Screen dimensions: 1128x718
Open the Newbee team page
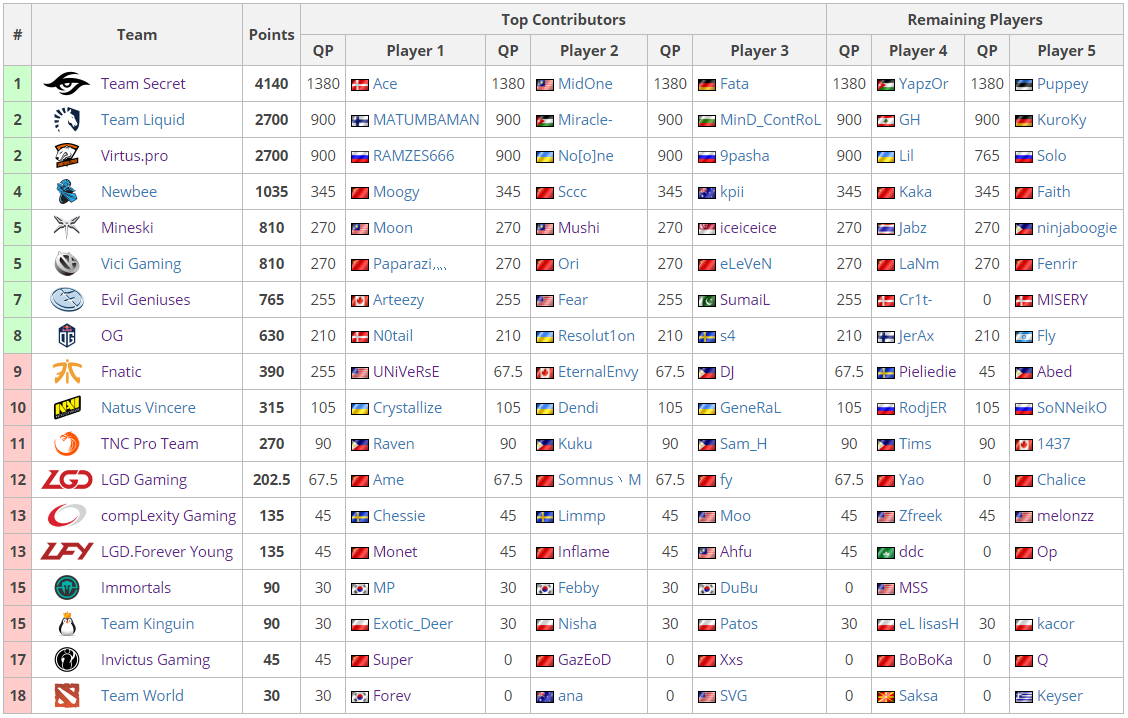click(x=129, y=192)
